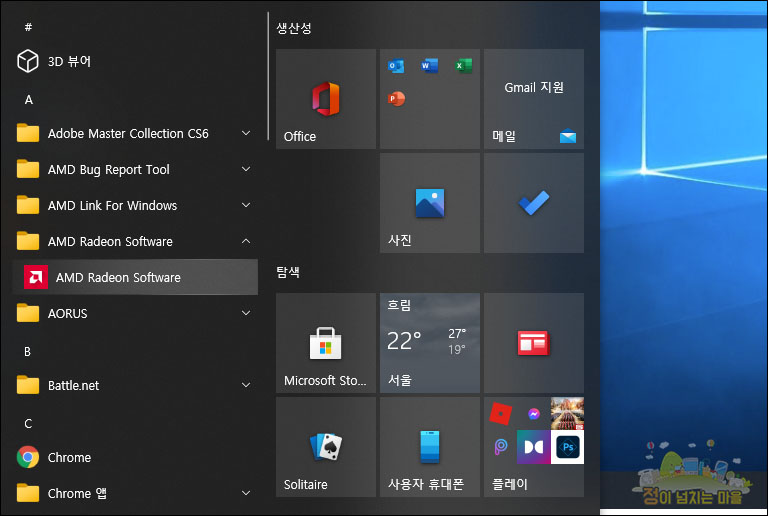Click the app list scrollbar
Screen dimensions: 768x516
click(x=268, y=76)
